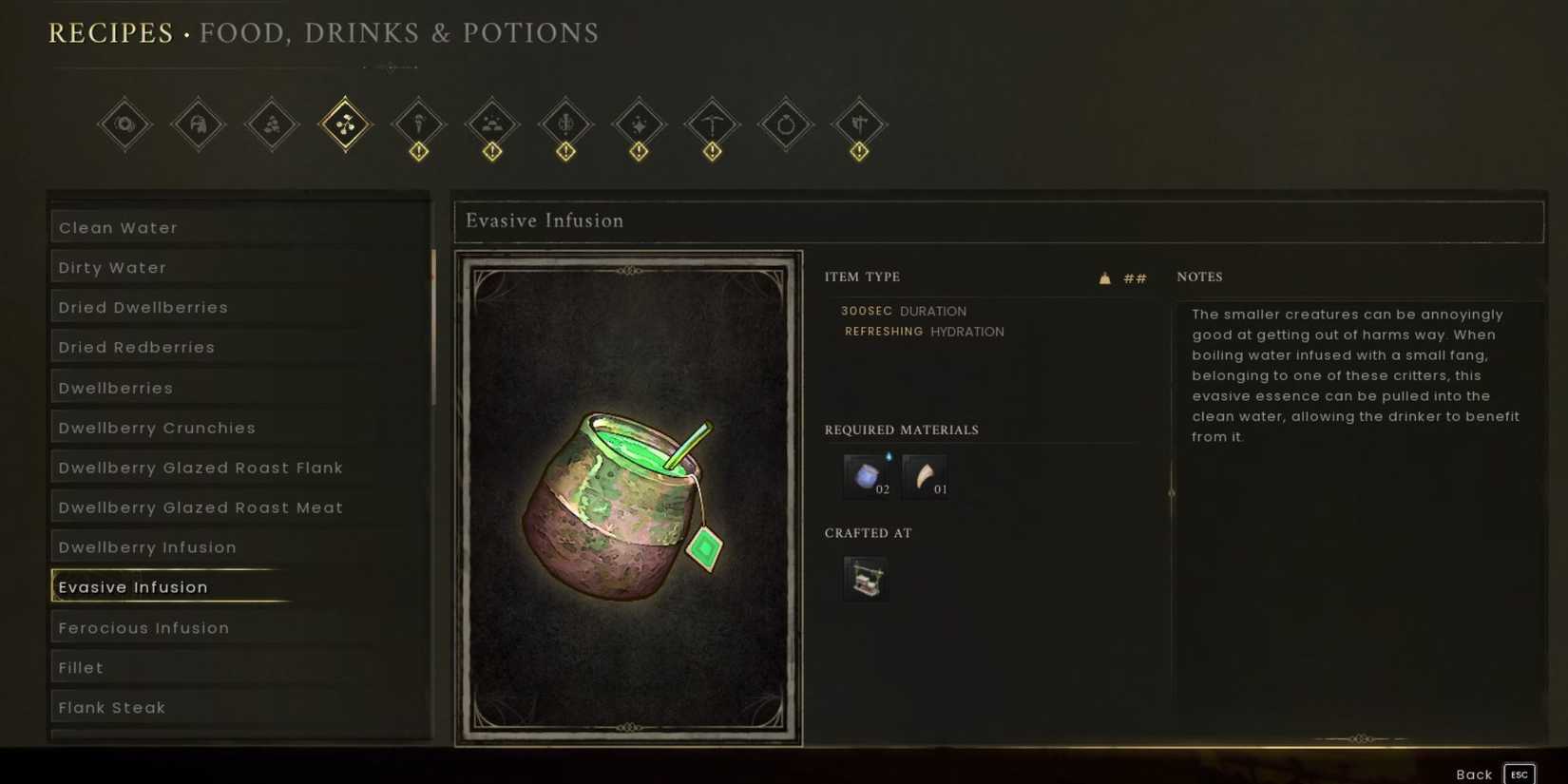The width and height of the screenshot is (1568, 784).
Task: Click the Evasive Infusion item artwork card
Action: [628, 499]
